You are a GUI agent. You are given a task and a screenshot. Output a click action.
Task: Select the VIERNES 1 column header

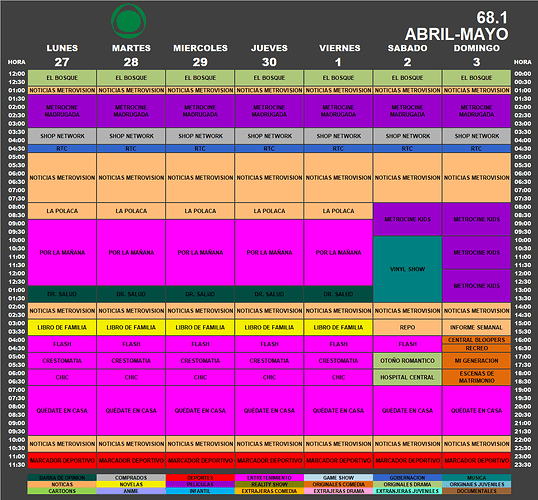tap(340, 55)
